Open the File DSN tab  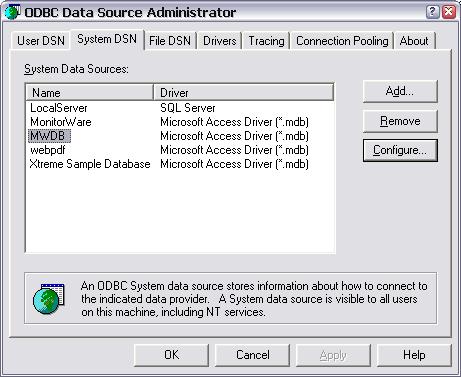click(170, 41)
